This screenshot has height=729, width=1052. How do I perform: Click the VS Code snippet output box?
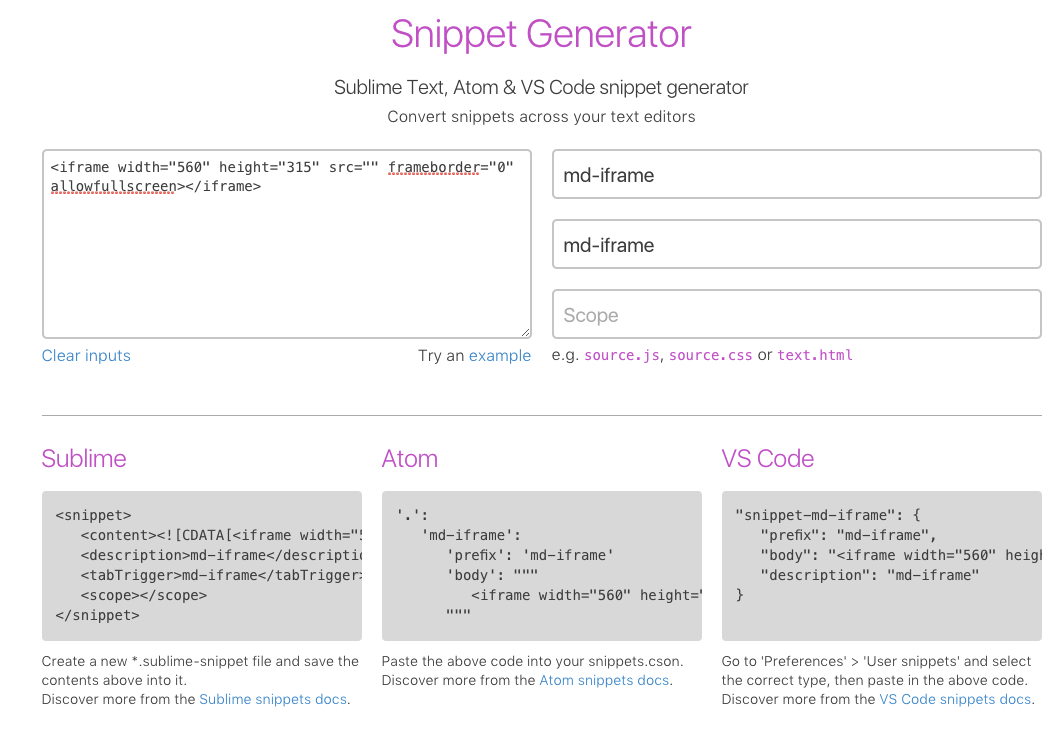pos(881,565)
